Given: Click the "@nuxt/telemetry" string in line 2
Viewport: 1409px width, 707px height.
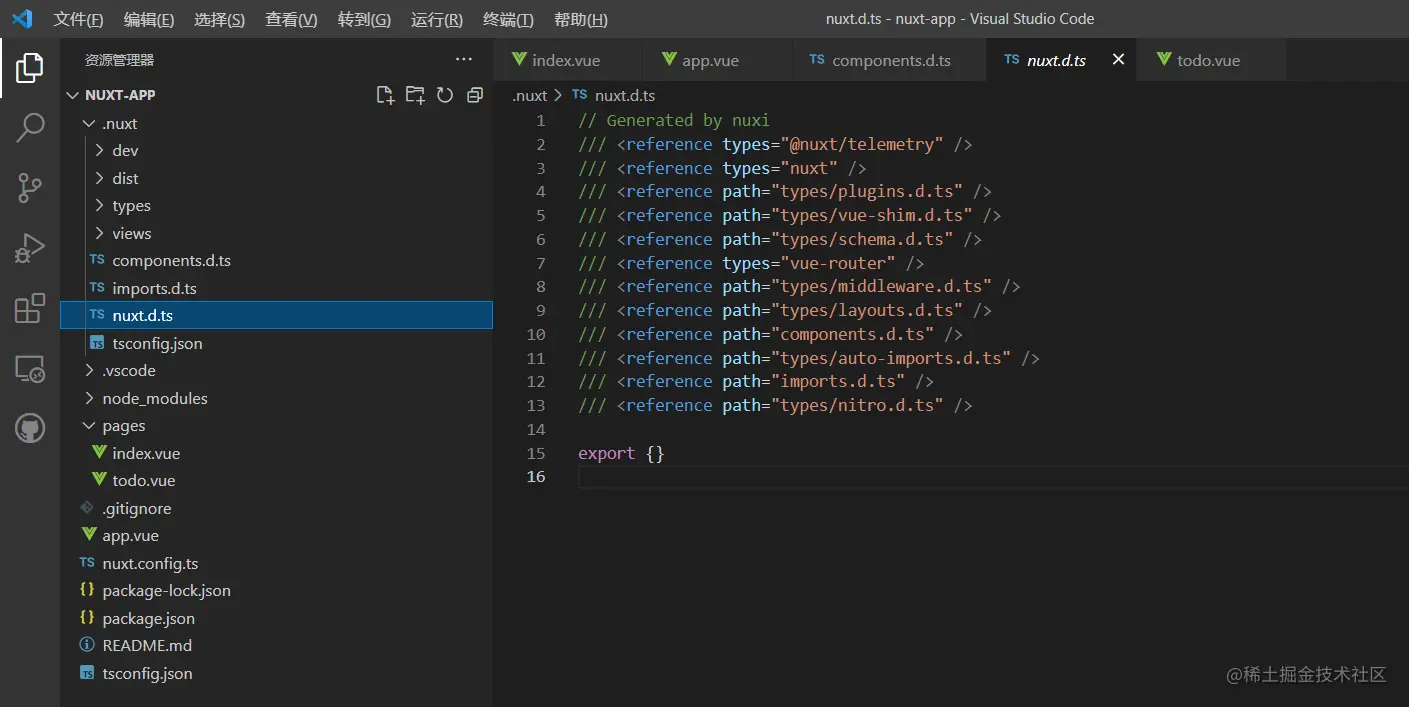Looking at the screenshot, I should pyautogui.click(x=861, y=144).
